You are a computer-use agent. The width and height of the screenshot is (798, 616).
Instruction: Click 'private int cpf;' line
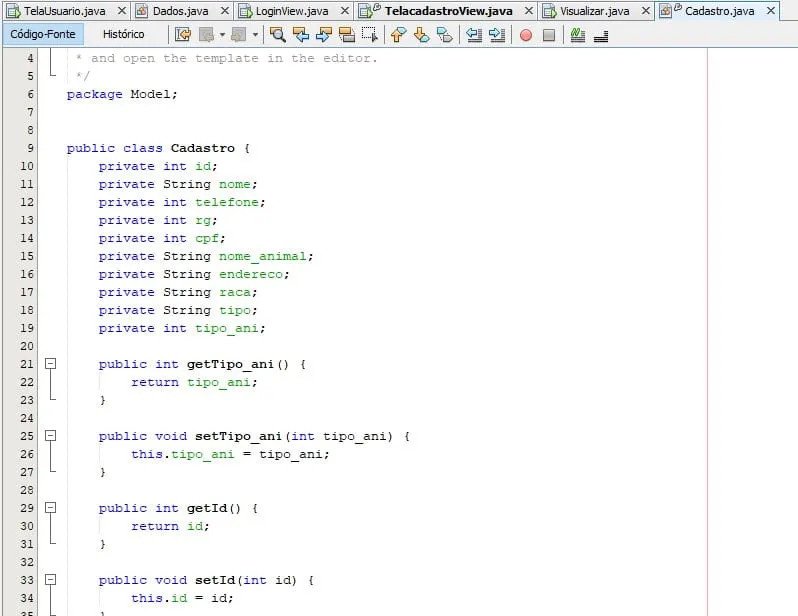tap(162, 238)
